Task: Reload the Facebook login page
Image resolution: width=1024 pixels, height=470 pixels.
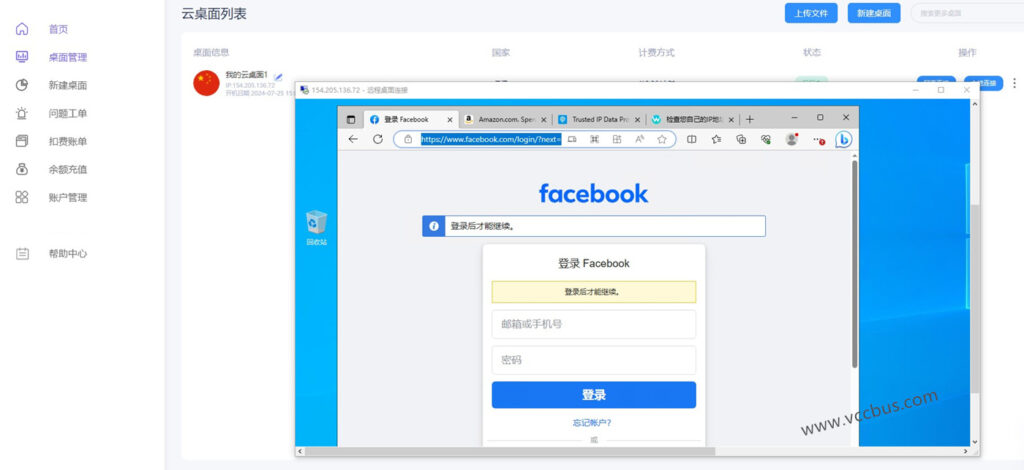Action: pos(378,140)
